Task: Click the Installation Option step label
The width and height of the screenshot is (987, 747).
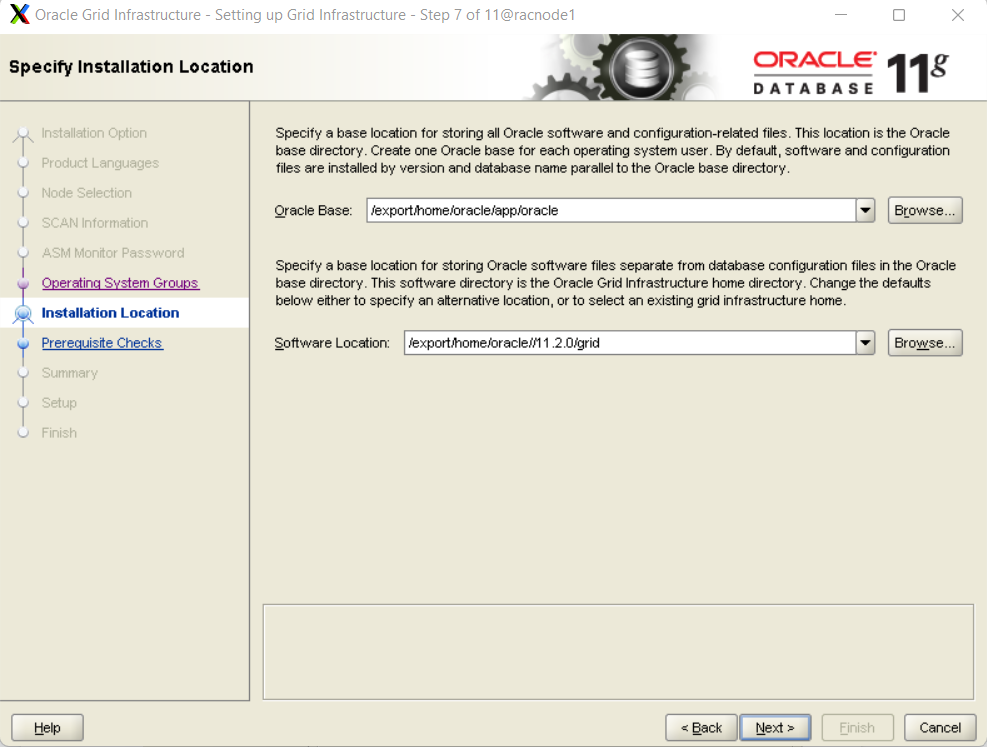Action: point(94,133)
